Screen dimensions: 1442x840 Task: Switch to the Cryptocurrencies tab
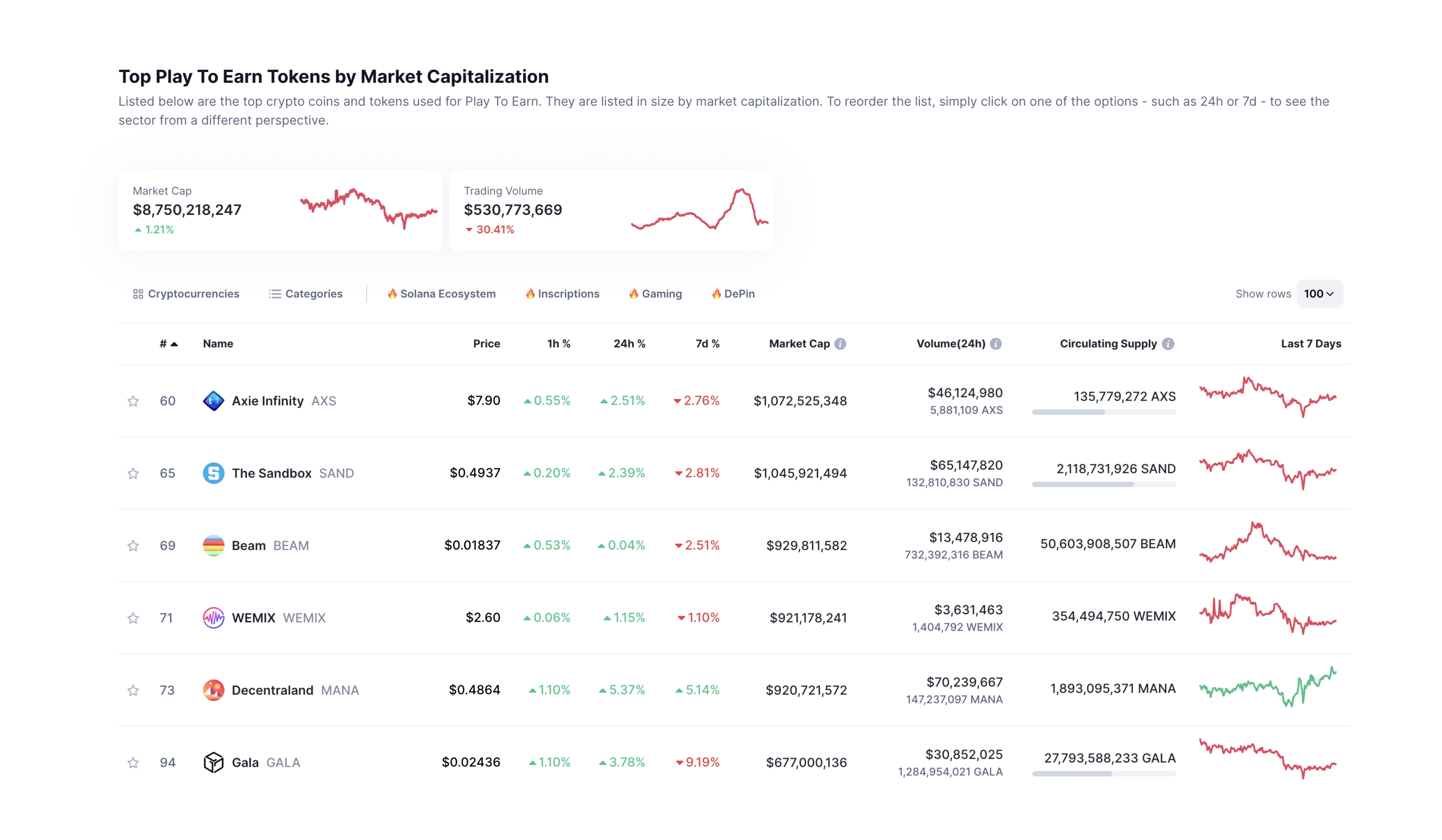click(x=186, y=294)
